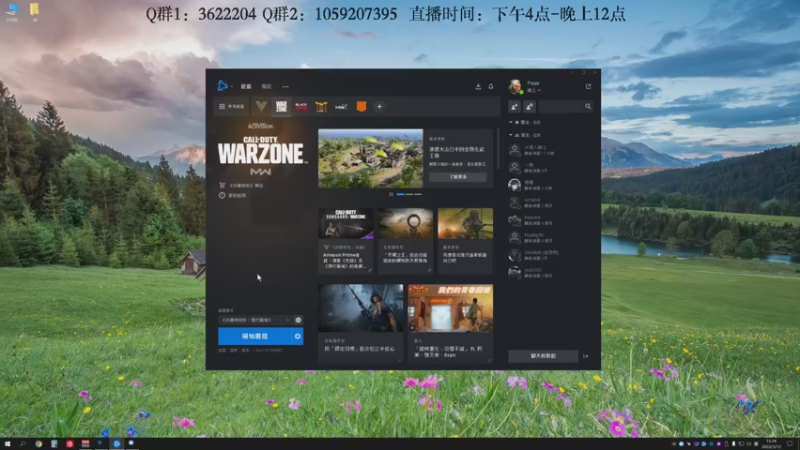Select the Warzone game tab
This screenshot has width=800, height=450.
point(281,107)
